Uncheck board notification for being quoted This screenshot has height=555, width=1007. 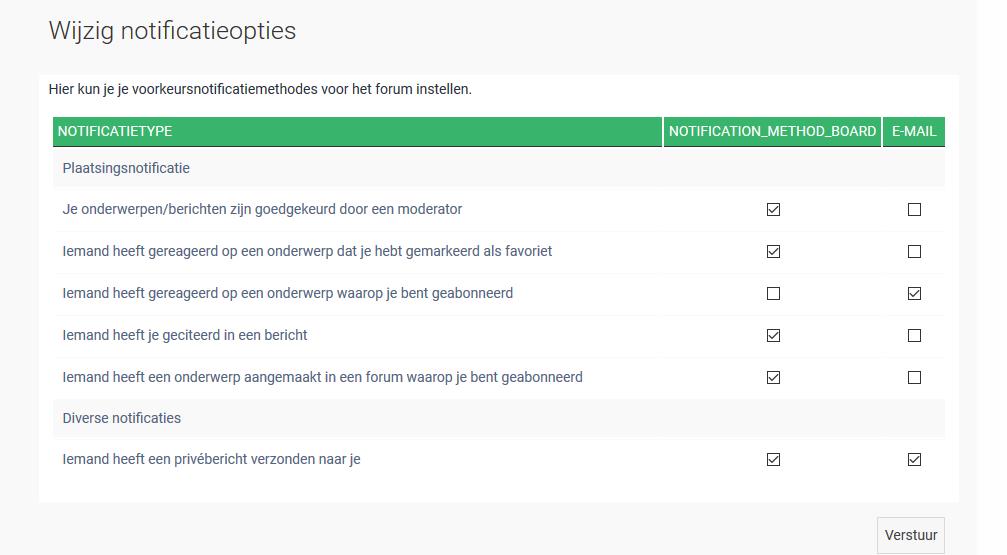click(773, 336)
